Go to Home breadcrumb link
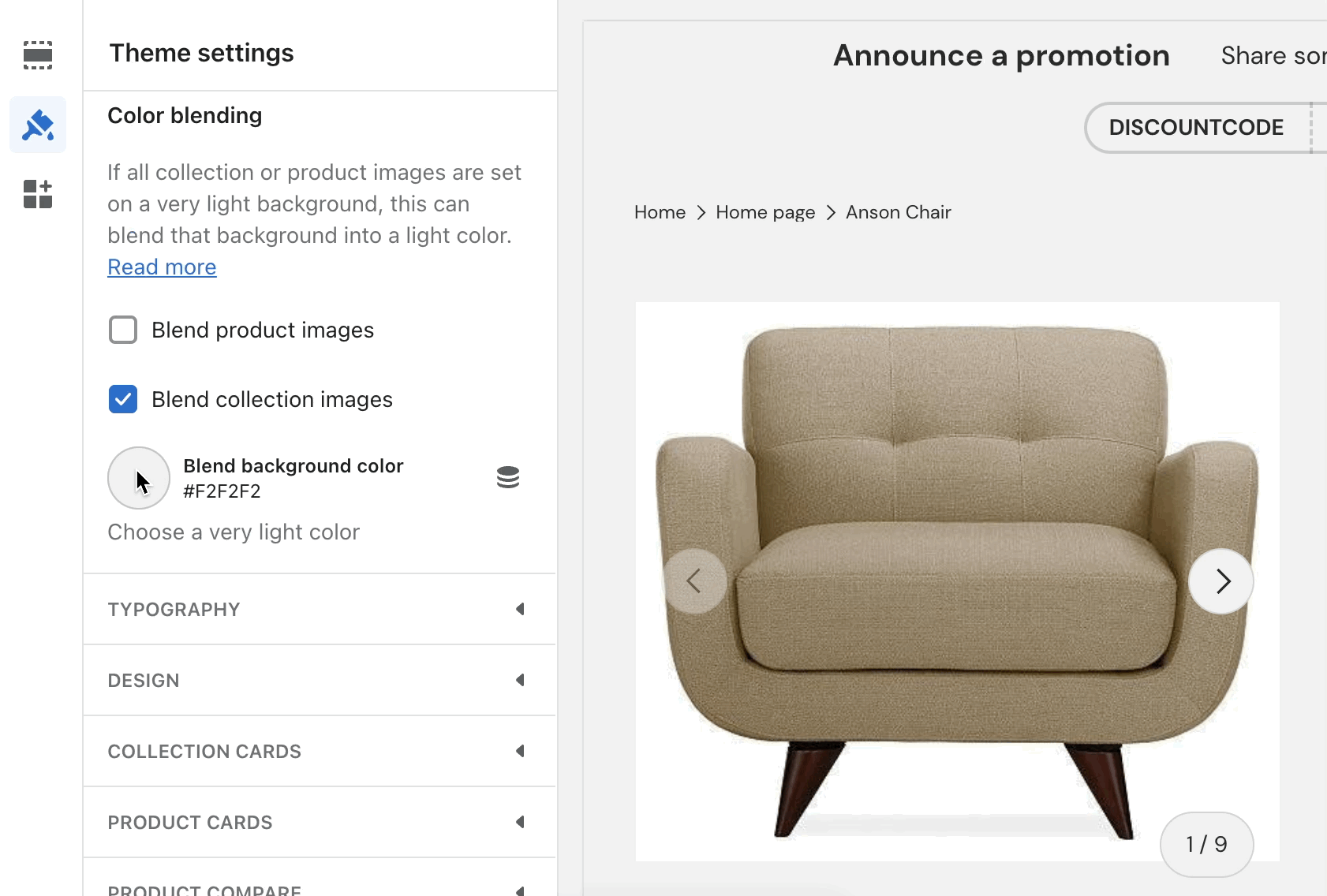 click(660, 213)
